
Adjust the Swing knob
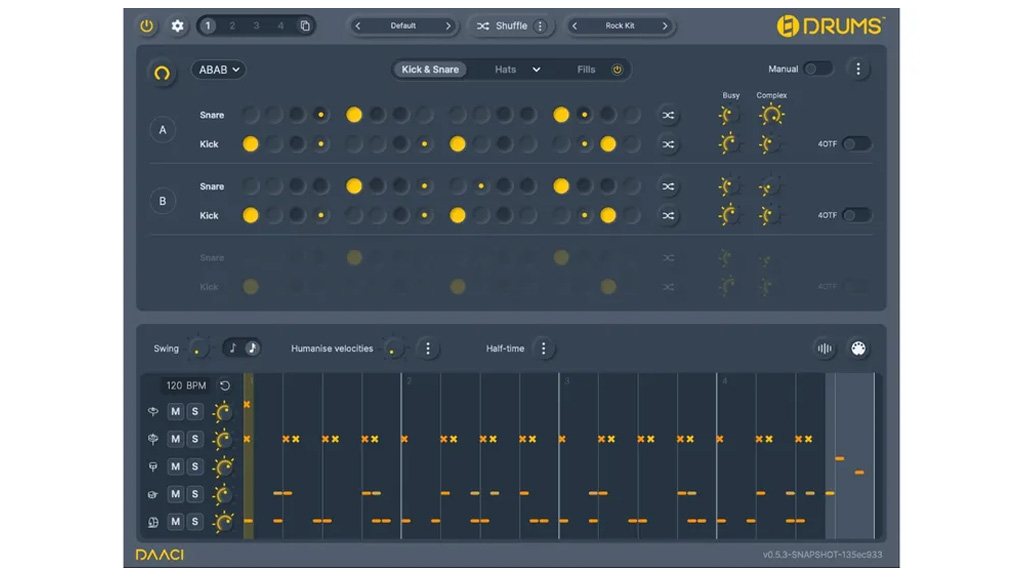197,349
